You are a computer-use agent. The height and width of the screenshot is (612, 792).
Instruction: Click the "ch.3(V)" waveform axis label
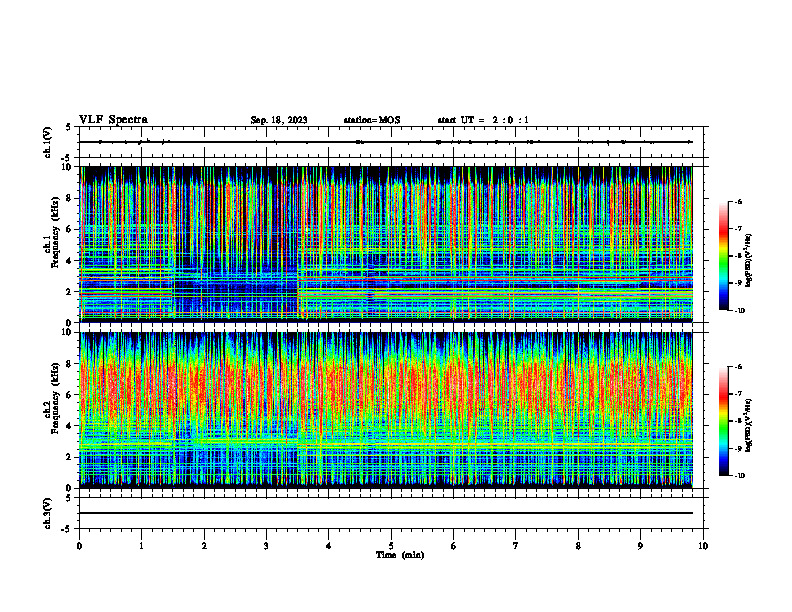point(47,513)
